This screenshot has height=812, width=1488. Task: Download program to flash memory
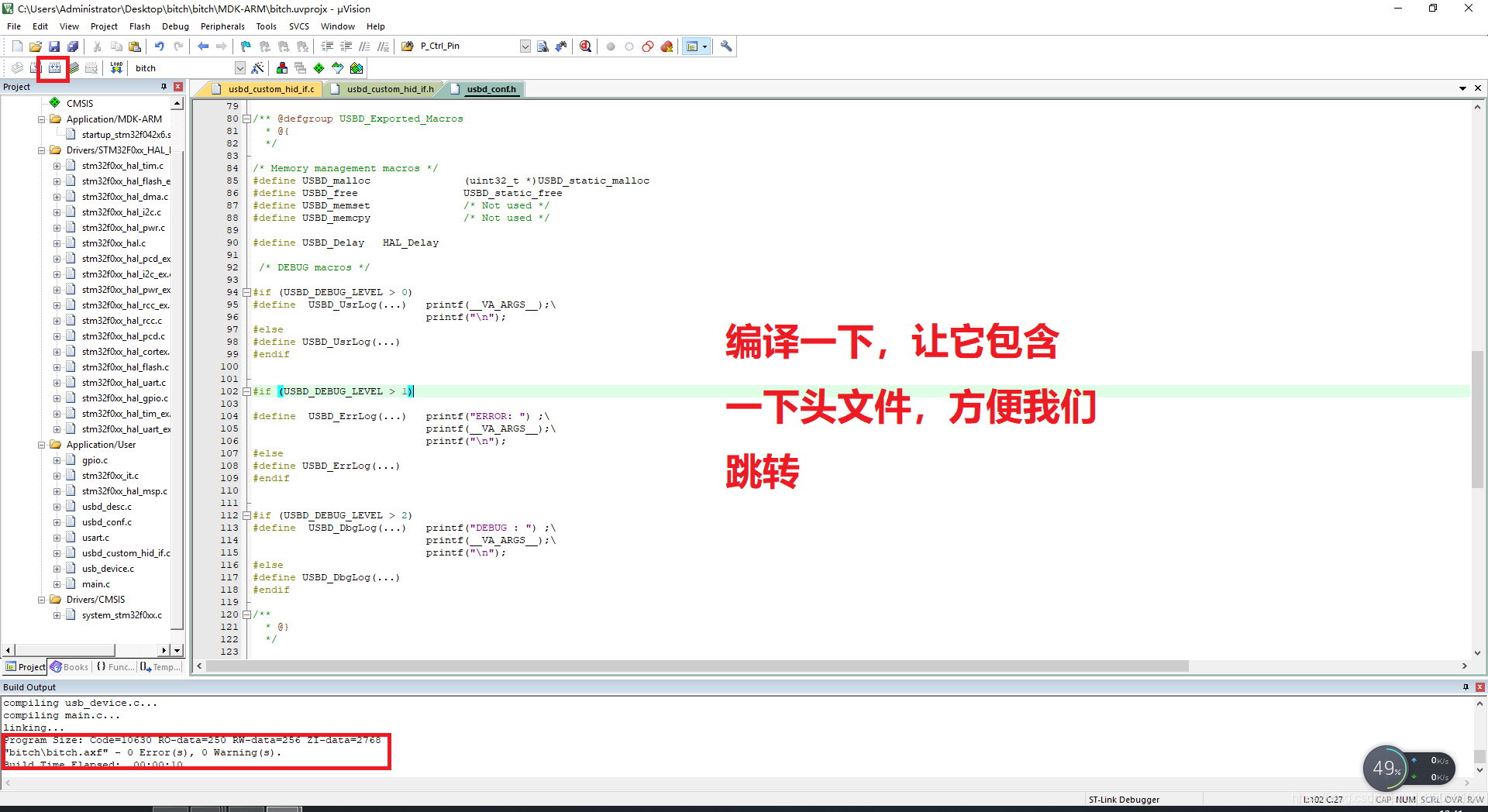[115, 67]
